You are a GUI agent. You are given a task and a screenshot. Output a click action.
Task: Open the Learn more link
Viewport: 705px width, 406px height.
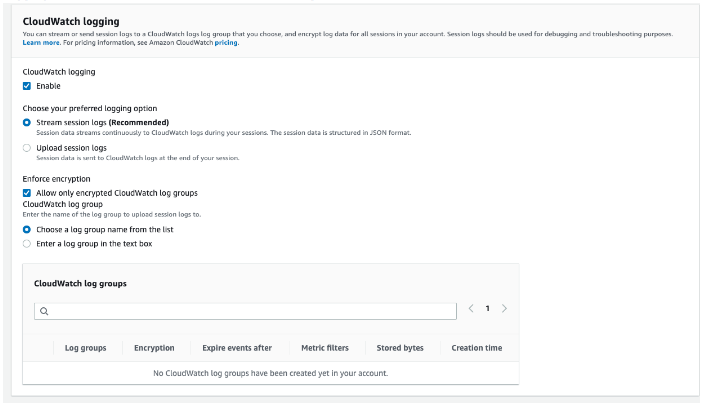click(x=43, y=43)
